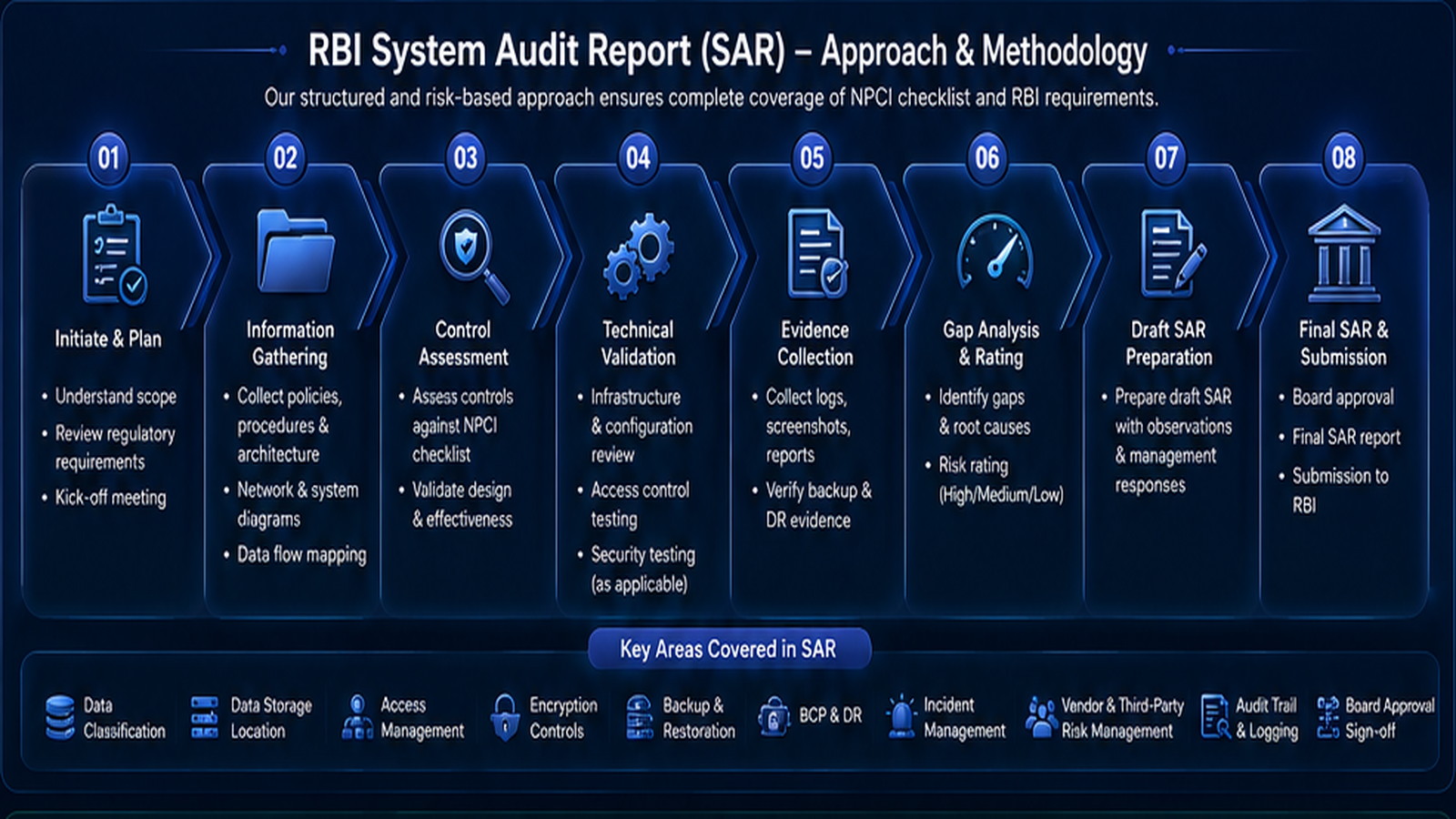Click the document search icon beside Audit Trail & Logging
The height and width of the screenshot is (819, 1456).
click(1215, 716)
